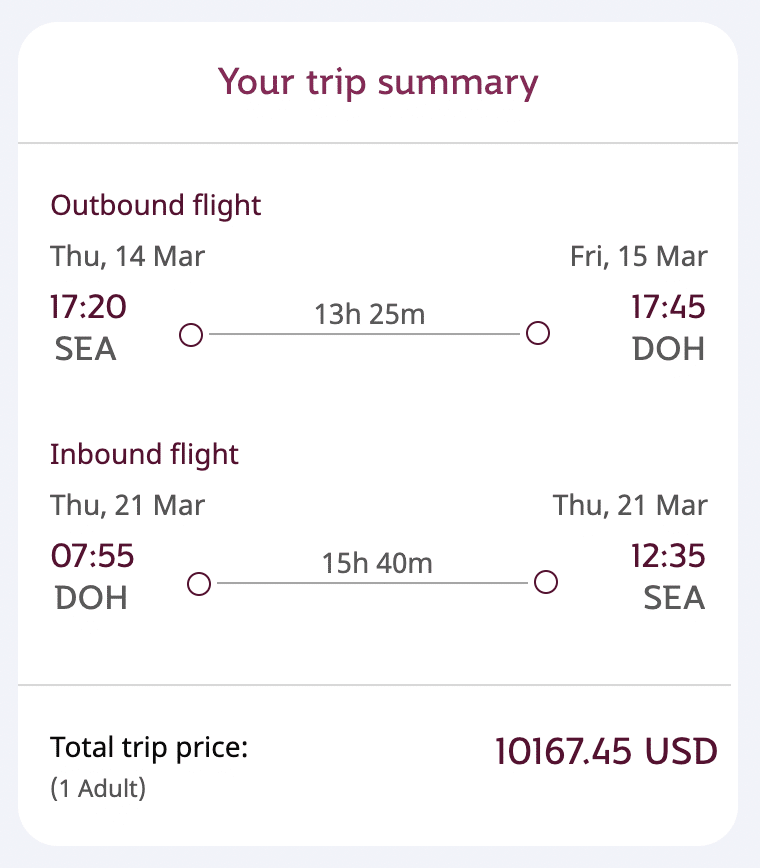Select the Inbound flight label

pyautogui.click(x=145, y=455)
